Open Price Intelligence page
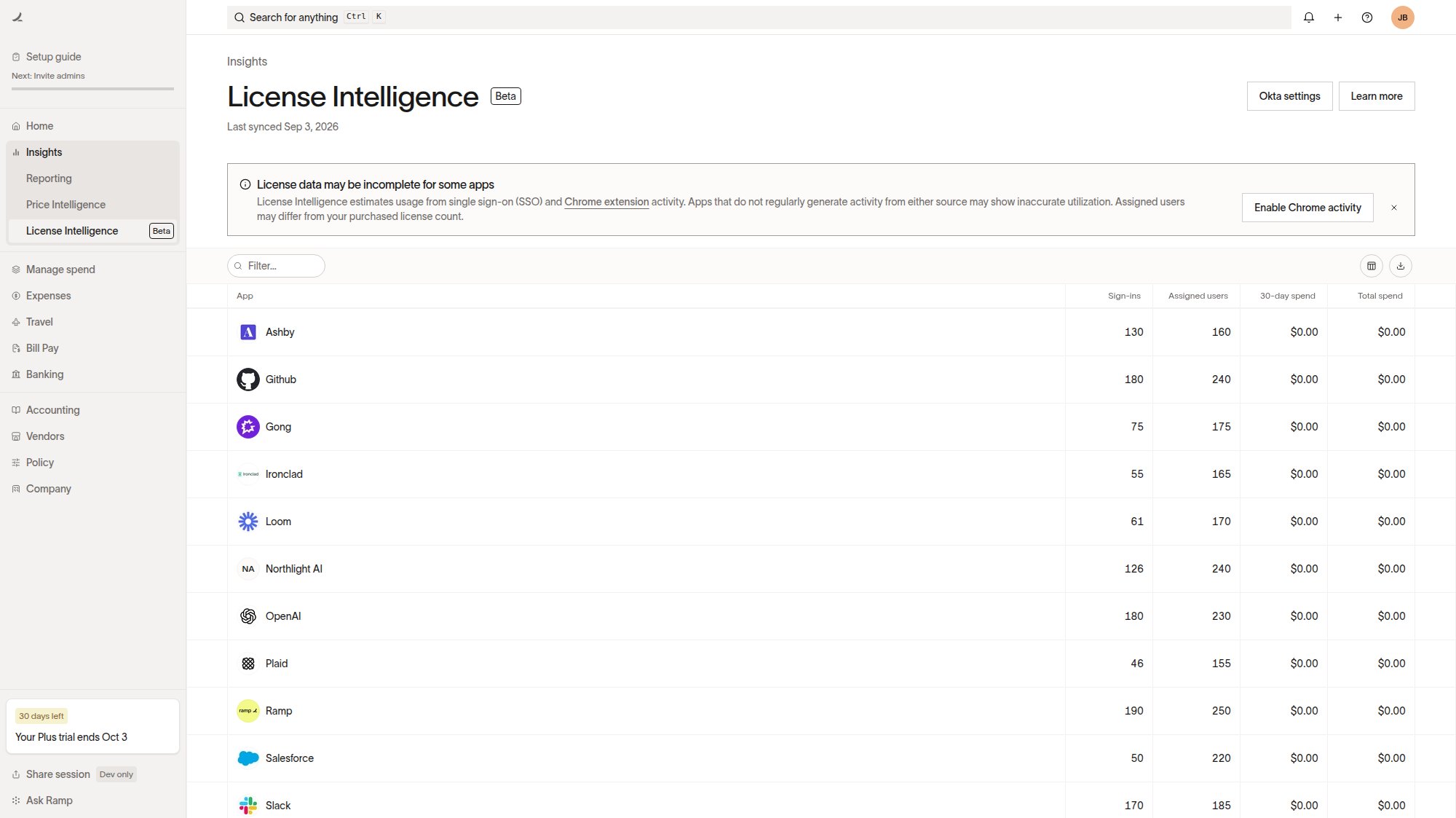This screenshot has height=818, width=1456. click(92, 205)
